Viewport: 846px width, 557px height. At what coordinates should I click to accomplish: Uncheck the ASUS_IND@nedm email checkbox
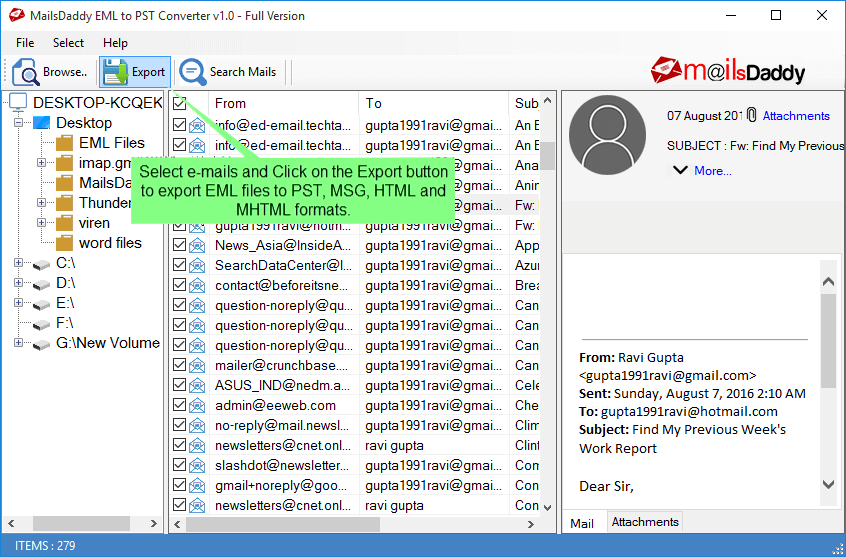[x=180, y=385]
